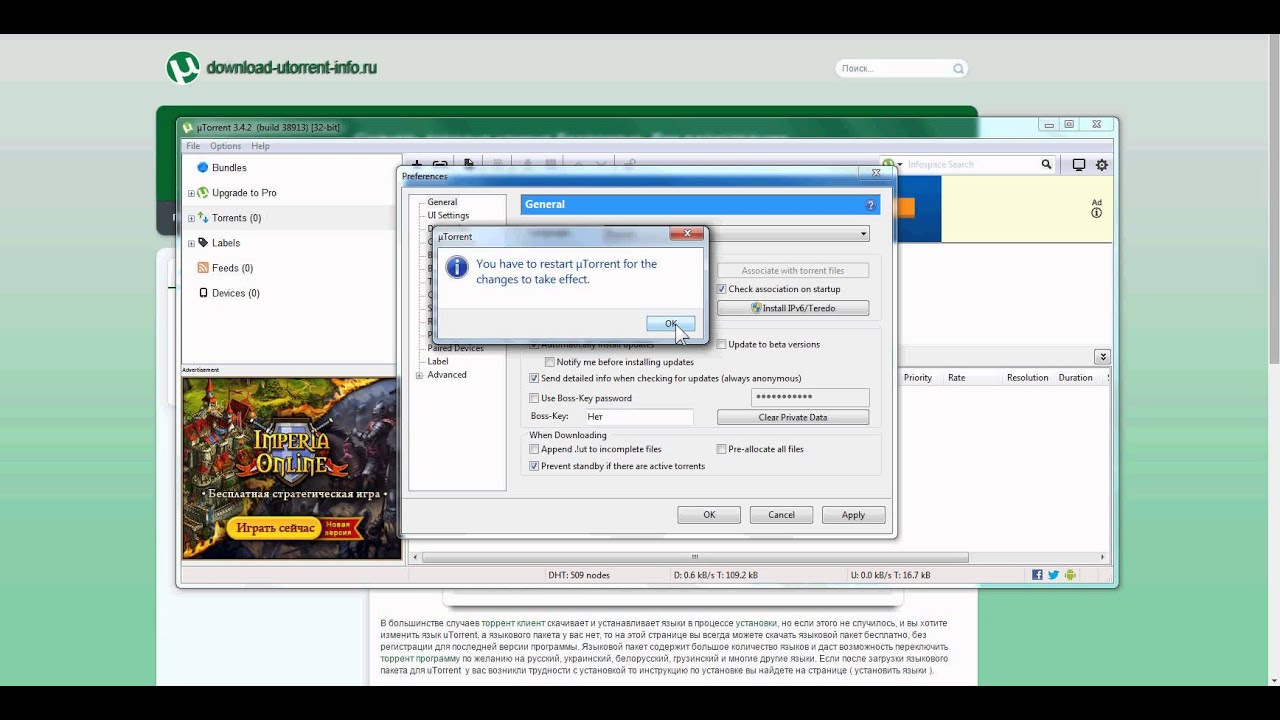The width and height of the screenshot is (1280, 720).
Task: Click Clear Private Data button
Action: click(793, 417)
